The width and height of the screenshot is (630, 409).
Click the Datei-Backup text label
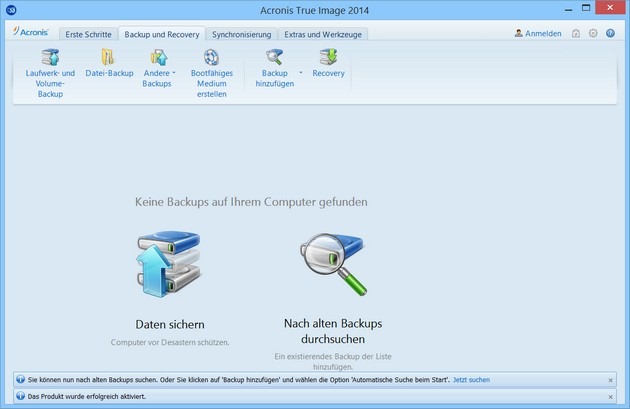pos(109,73)
